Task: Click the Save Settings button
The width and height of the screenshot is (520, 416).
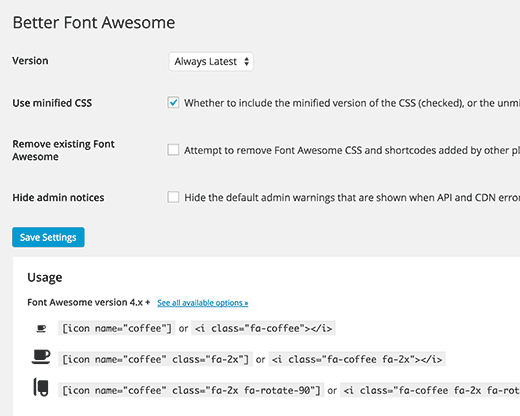Action: 48,237
